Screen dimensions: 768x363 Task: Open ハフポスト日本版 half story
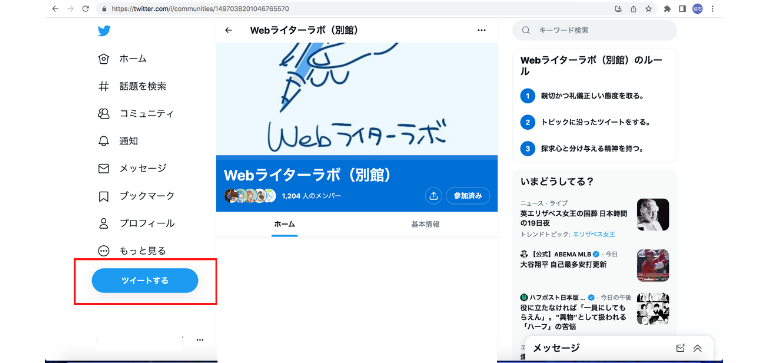(x=574, y=317)
